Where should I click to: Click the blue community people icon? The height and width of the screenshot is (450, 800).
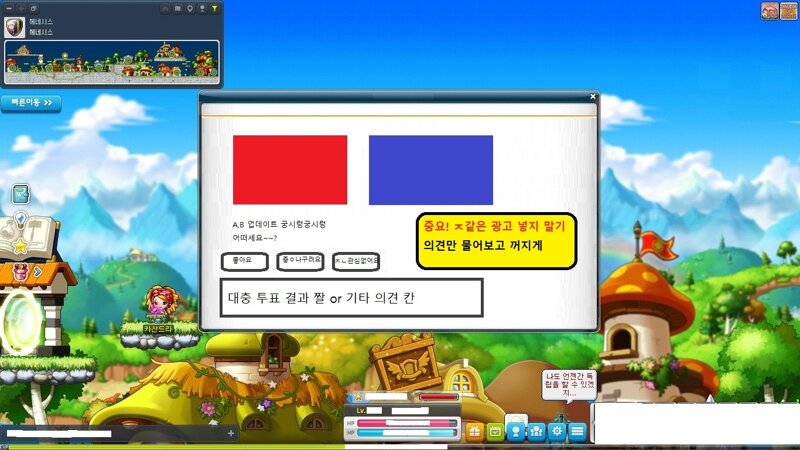pos(536,432)
